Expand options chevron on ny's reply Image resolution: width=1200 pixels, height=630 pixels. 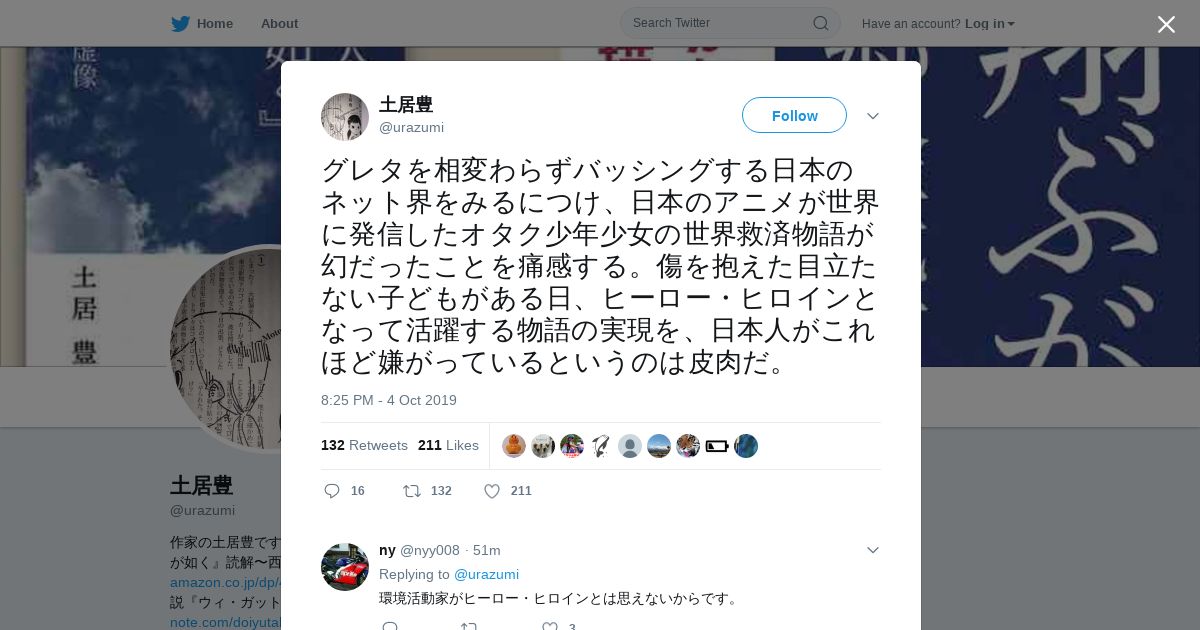[872, 550]
